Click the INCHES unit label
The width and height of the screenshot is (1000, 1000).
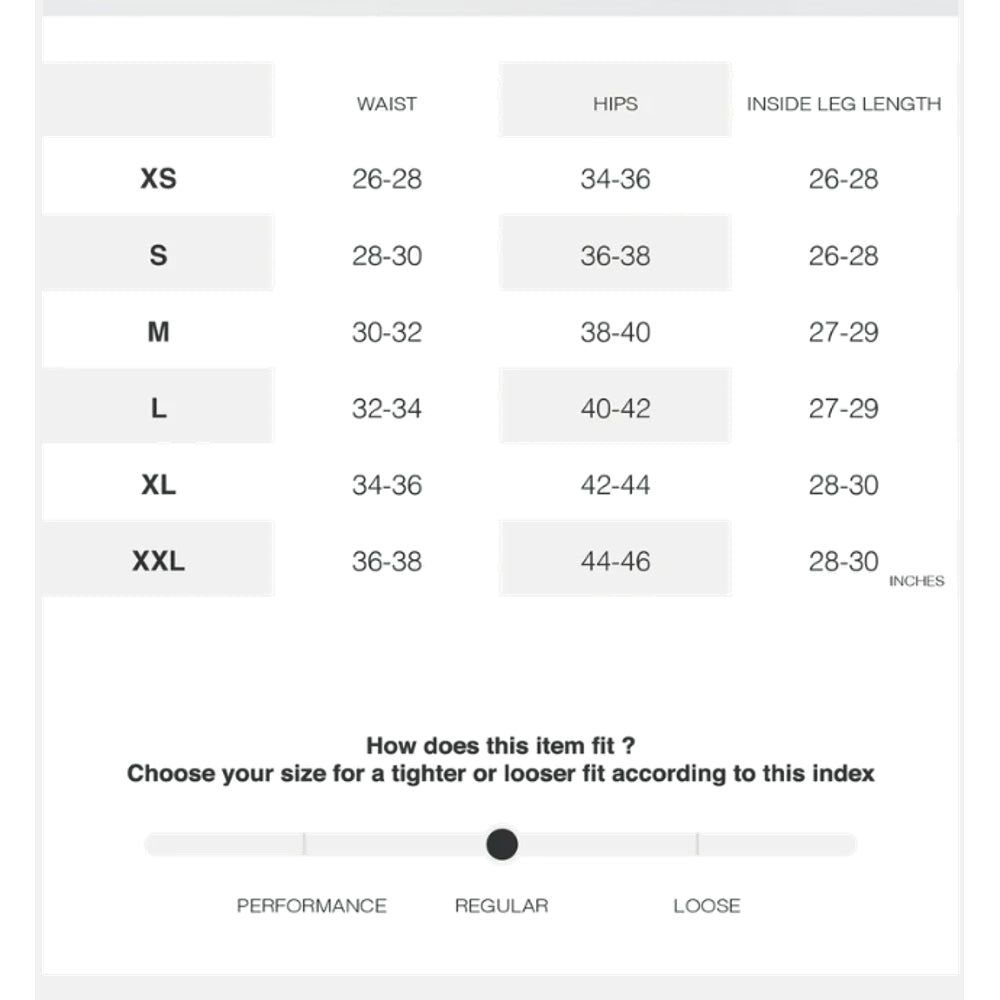(x=916, y=581)
